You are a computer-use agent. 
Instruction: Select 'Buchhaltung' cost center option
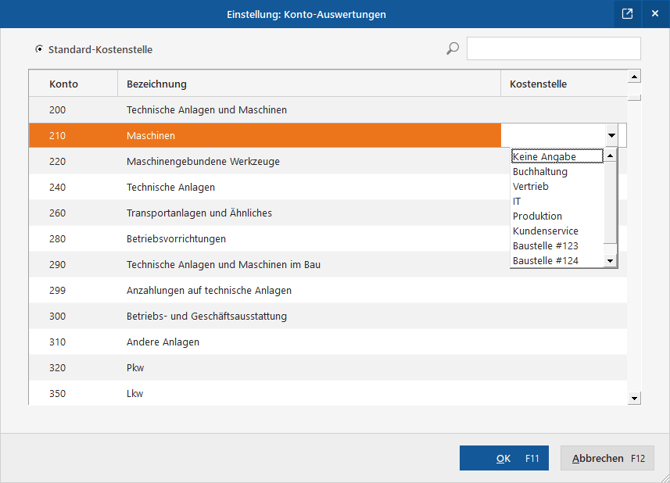(540, 172)
